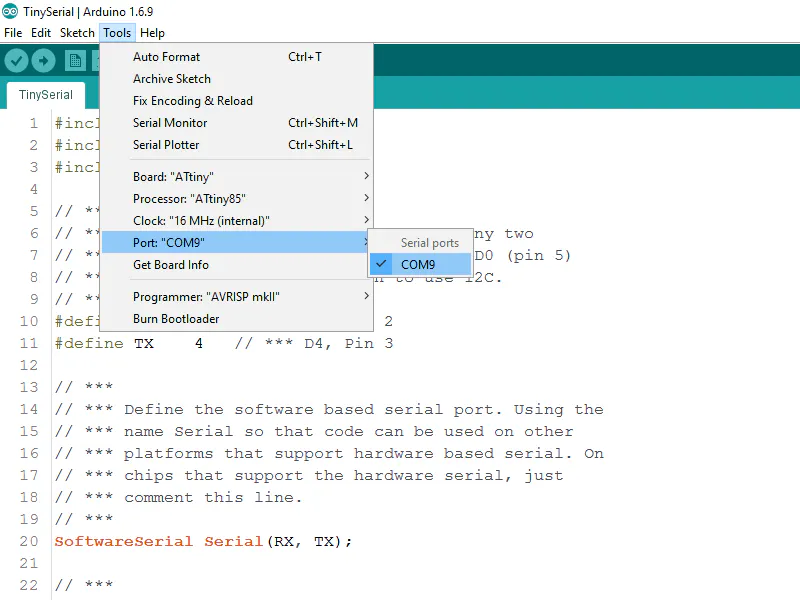Open the Help menu
The height and width of the screenshot is (600, 800).
click(x=152, y=33)
